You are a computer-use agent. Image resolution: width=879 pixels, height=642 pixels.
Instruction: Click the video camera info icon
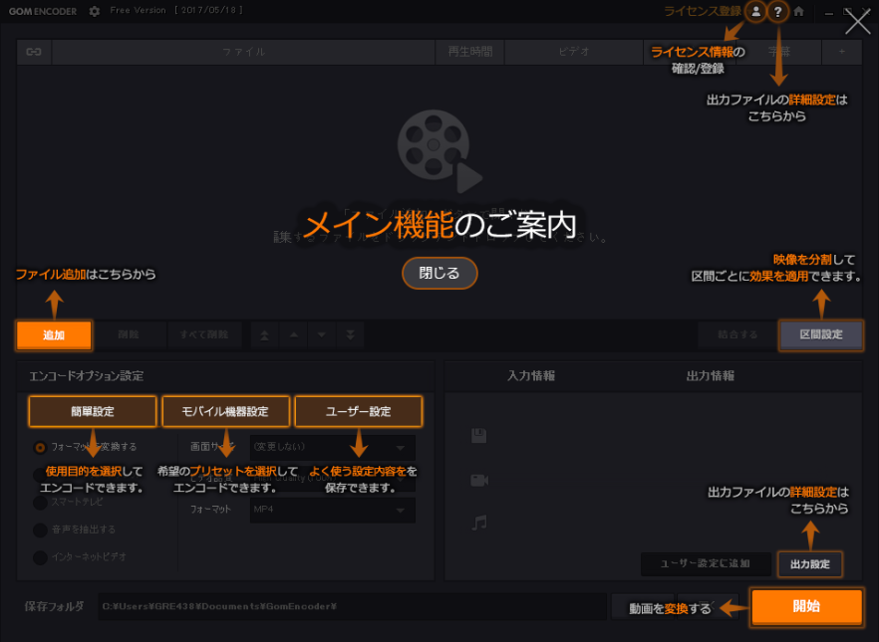479,480
